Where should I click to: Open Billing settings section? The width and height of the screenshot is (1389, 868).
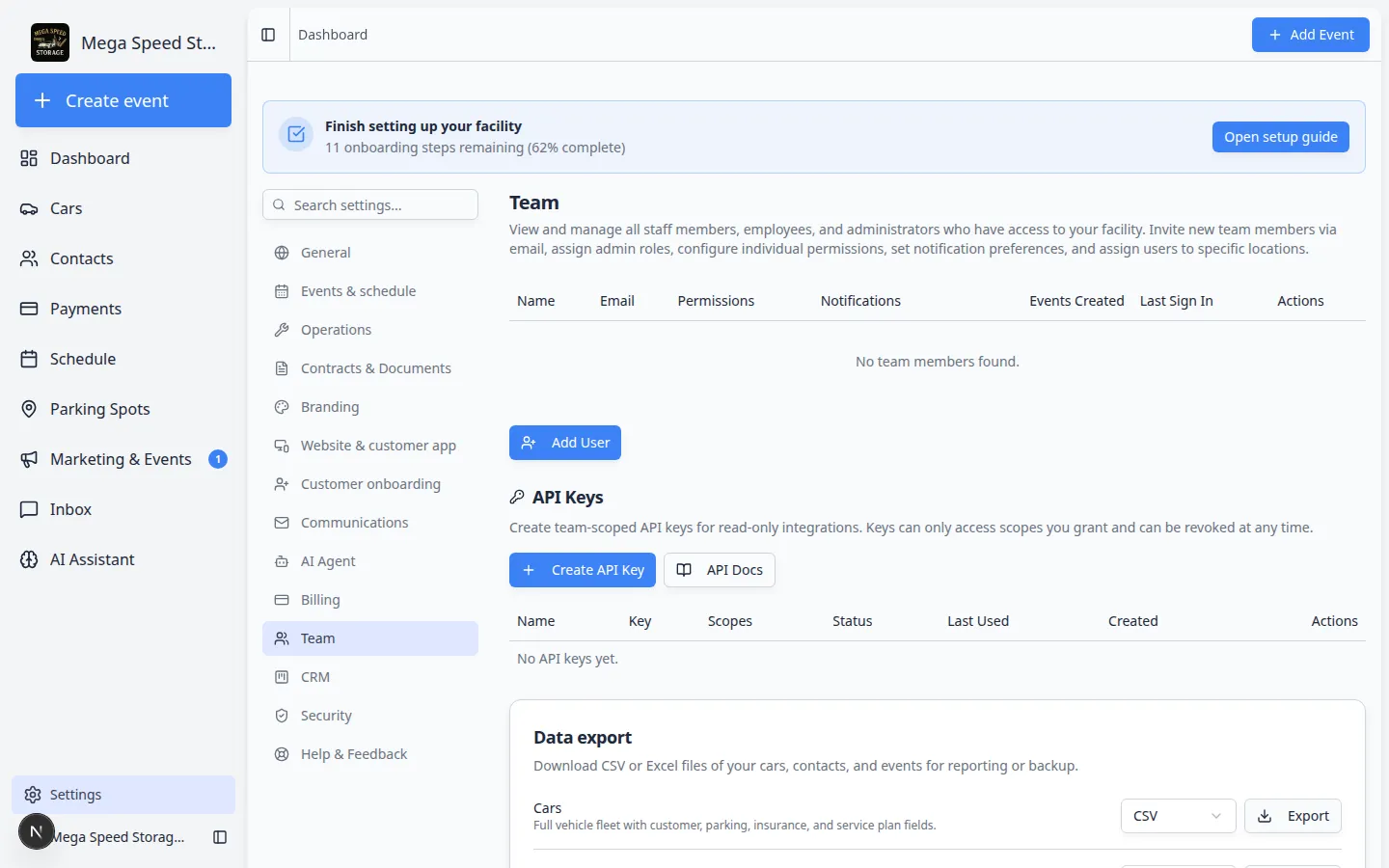point(370,600)
